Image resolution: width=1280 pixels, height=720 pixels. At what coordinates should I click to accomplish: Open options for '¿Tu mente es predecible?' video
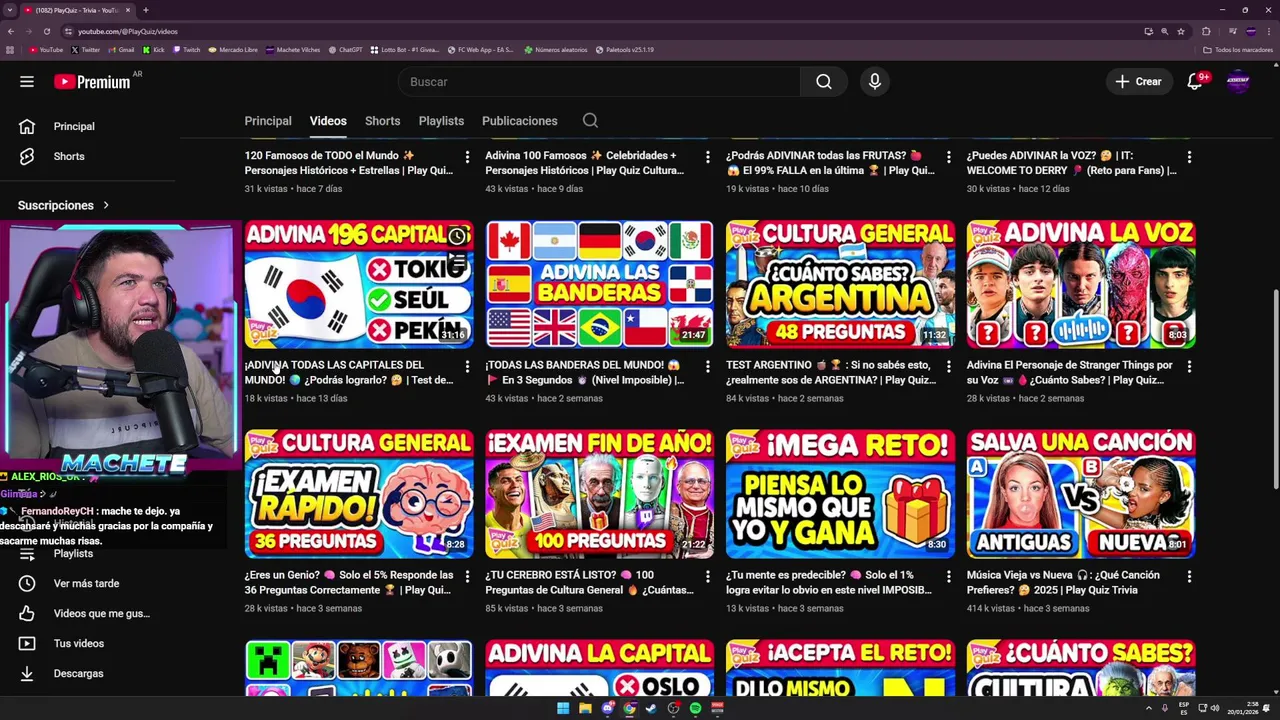[x=948, y=577]
